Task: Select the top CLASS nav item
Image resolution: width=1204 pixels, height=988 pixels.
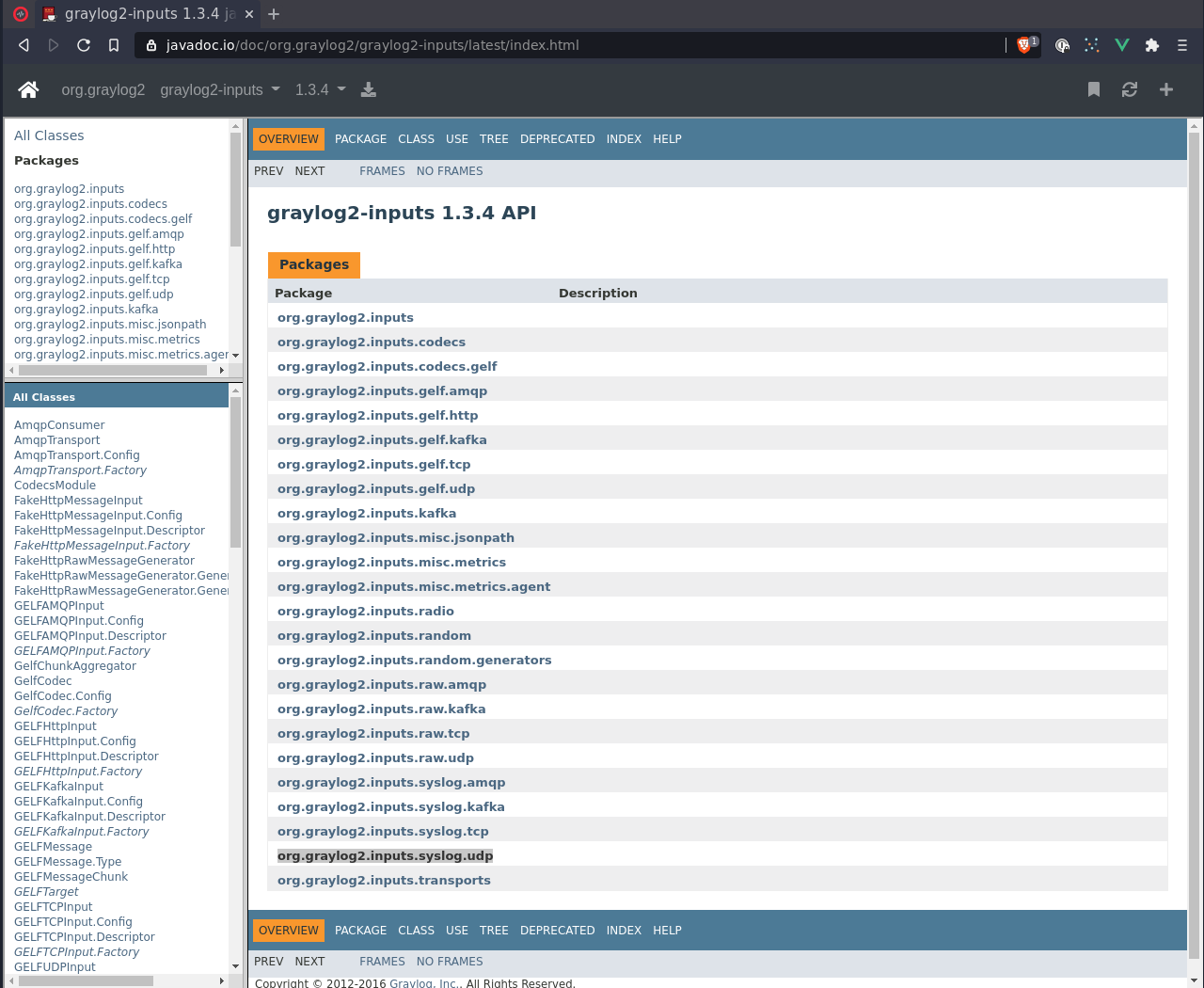Action: 416,139
